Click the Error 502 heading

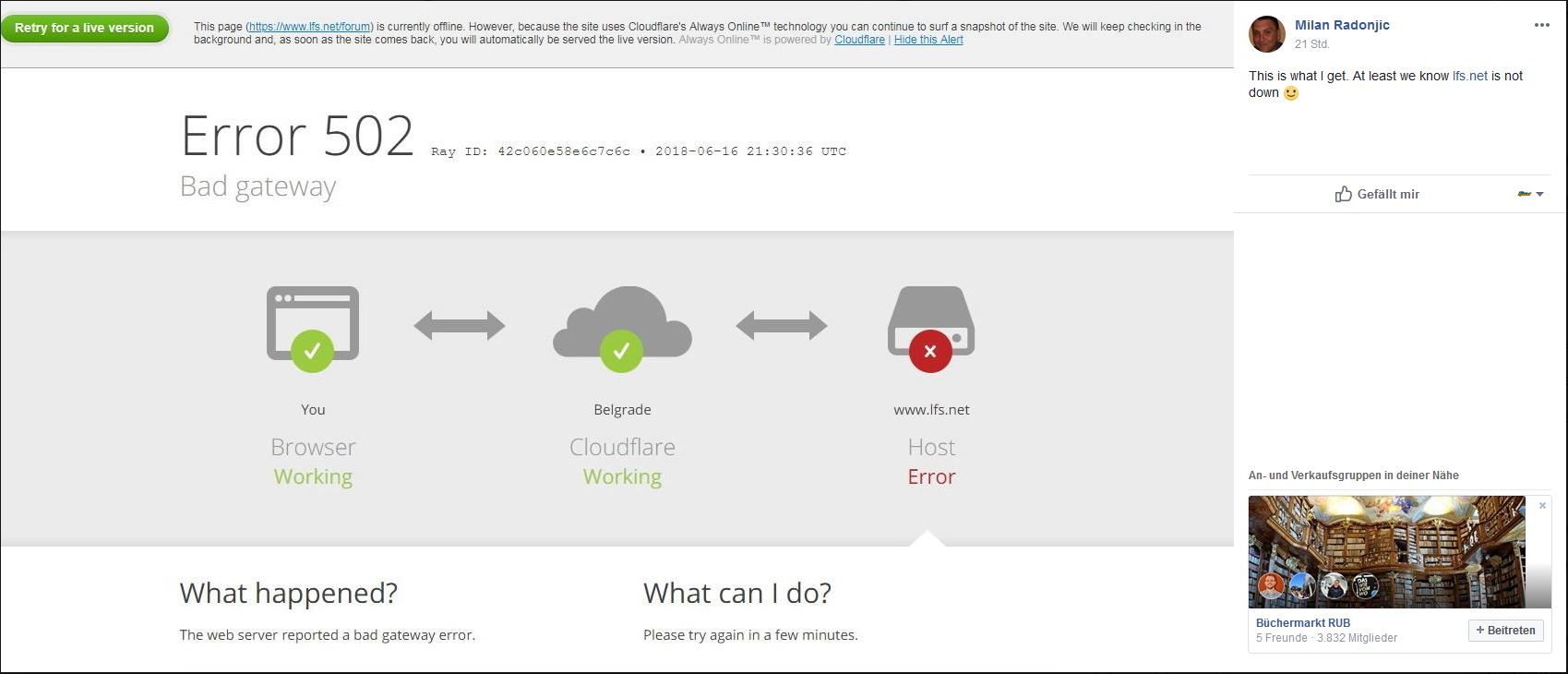pyautogui.click(x=297, y=137)
